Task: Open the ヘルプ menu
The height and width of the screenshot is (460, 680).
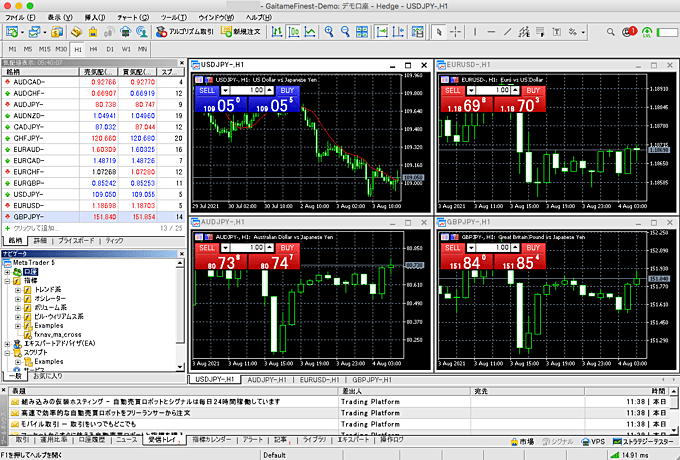Action: click(258, 17)
